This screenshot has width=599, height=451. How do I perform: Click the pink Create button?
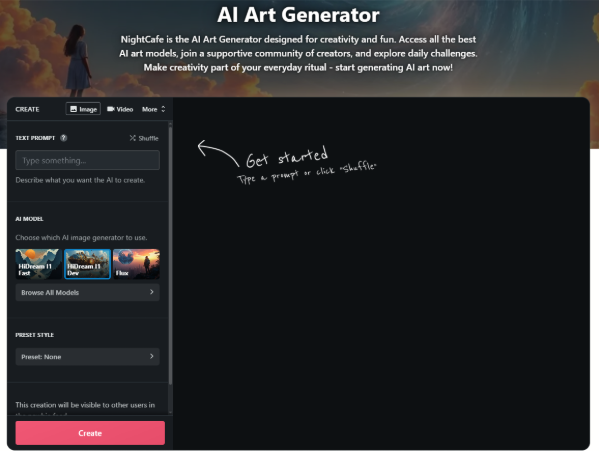(90, 433)
